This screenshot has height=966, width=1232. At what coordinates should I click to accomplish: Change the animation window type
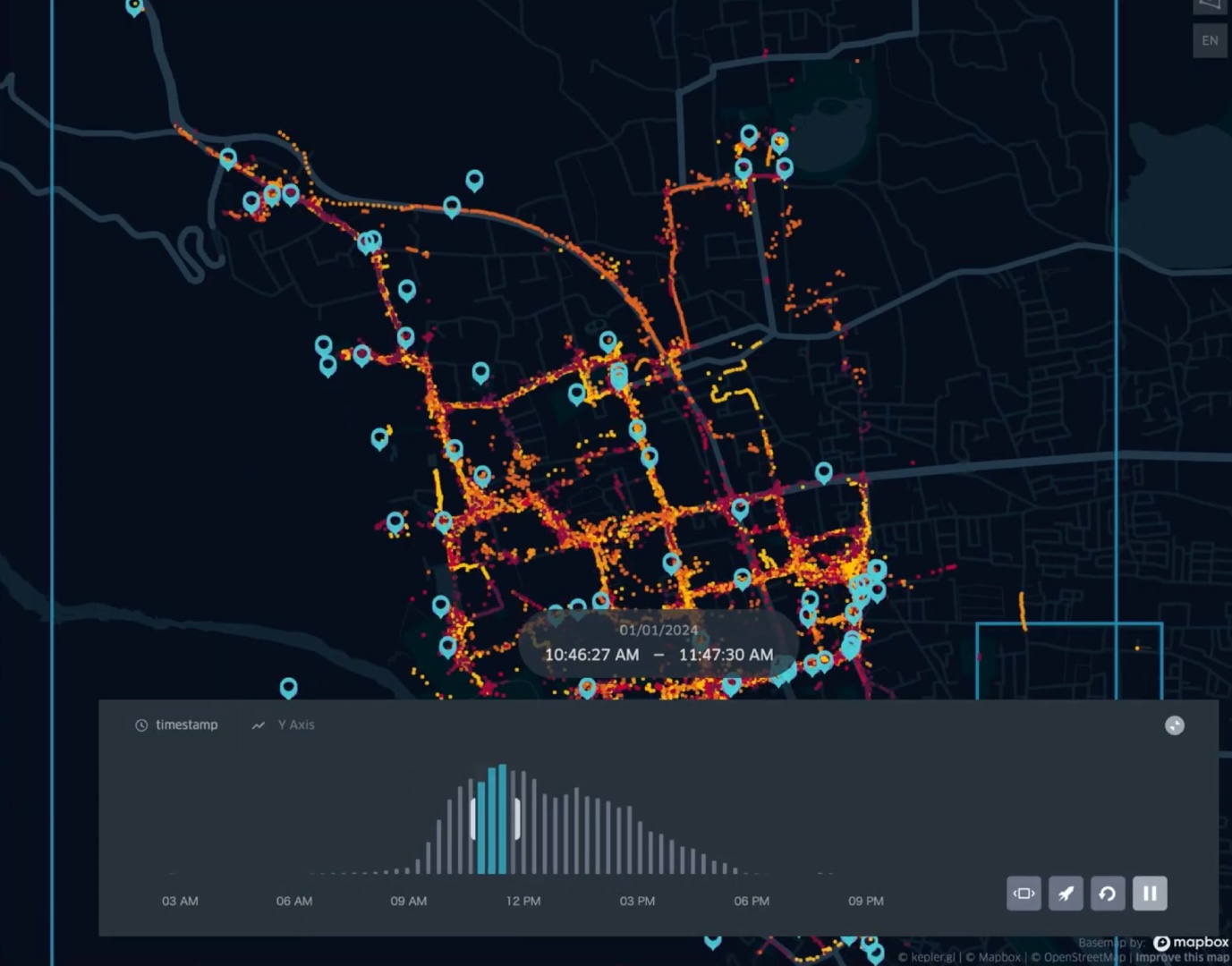click(x=1024, y=893)
